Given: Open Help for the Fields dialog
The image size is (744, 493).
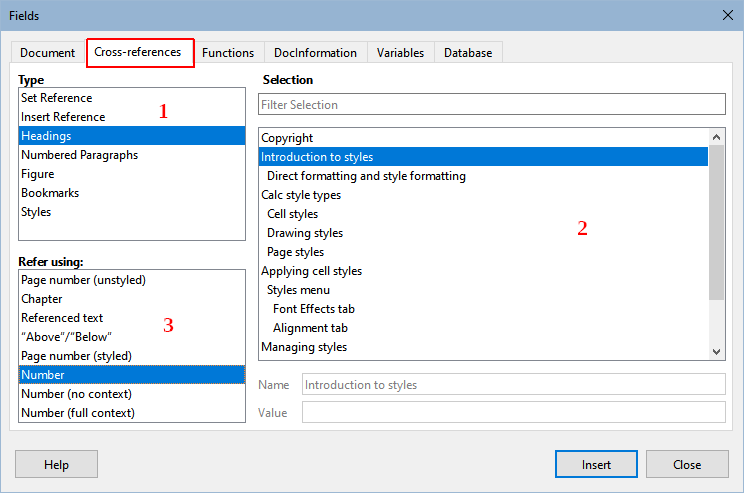Looking at the screenshot, I should coord(56,464).
